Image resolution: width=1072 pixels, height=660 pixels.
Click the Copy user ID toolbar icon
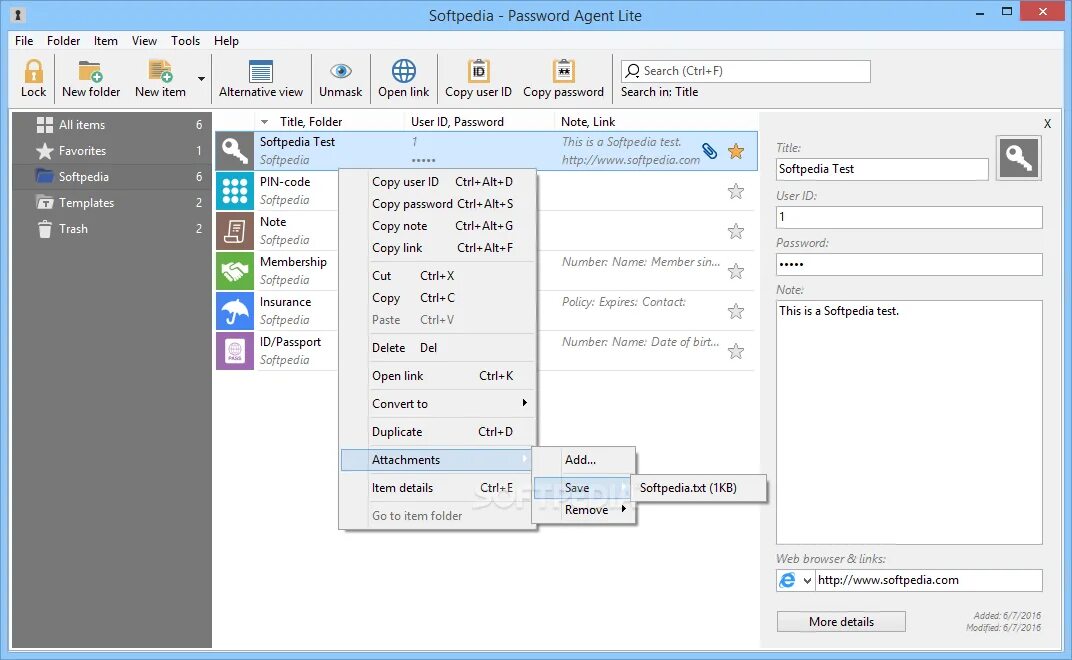coord(478,75)
